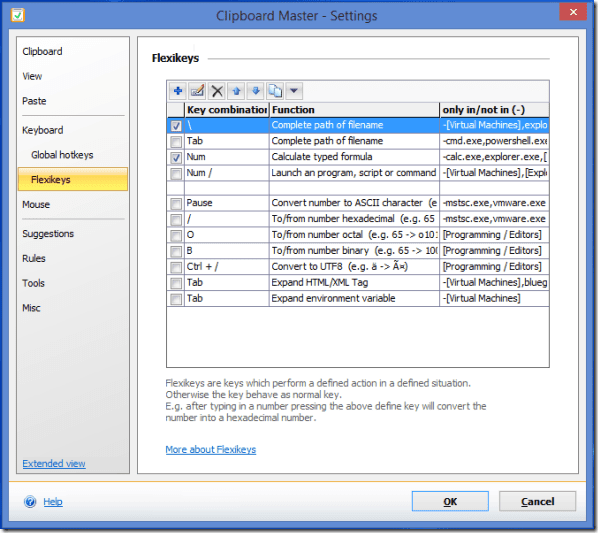Select Flexikeys in the sidebar
598x533 pixels.
point(73,179)
